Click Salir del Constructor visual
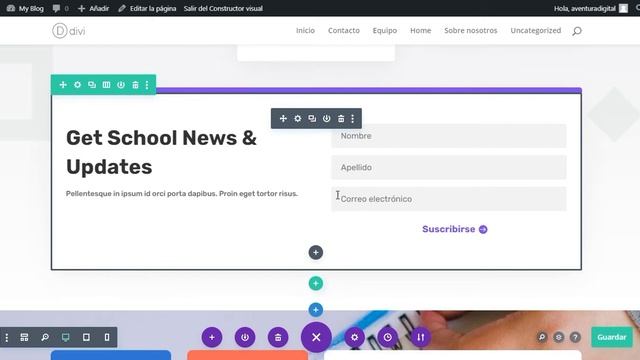The width and height of the screenshot is (640, 360). coord(223,8)
